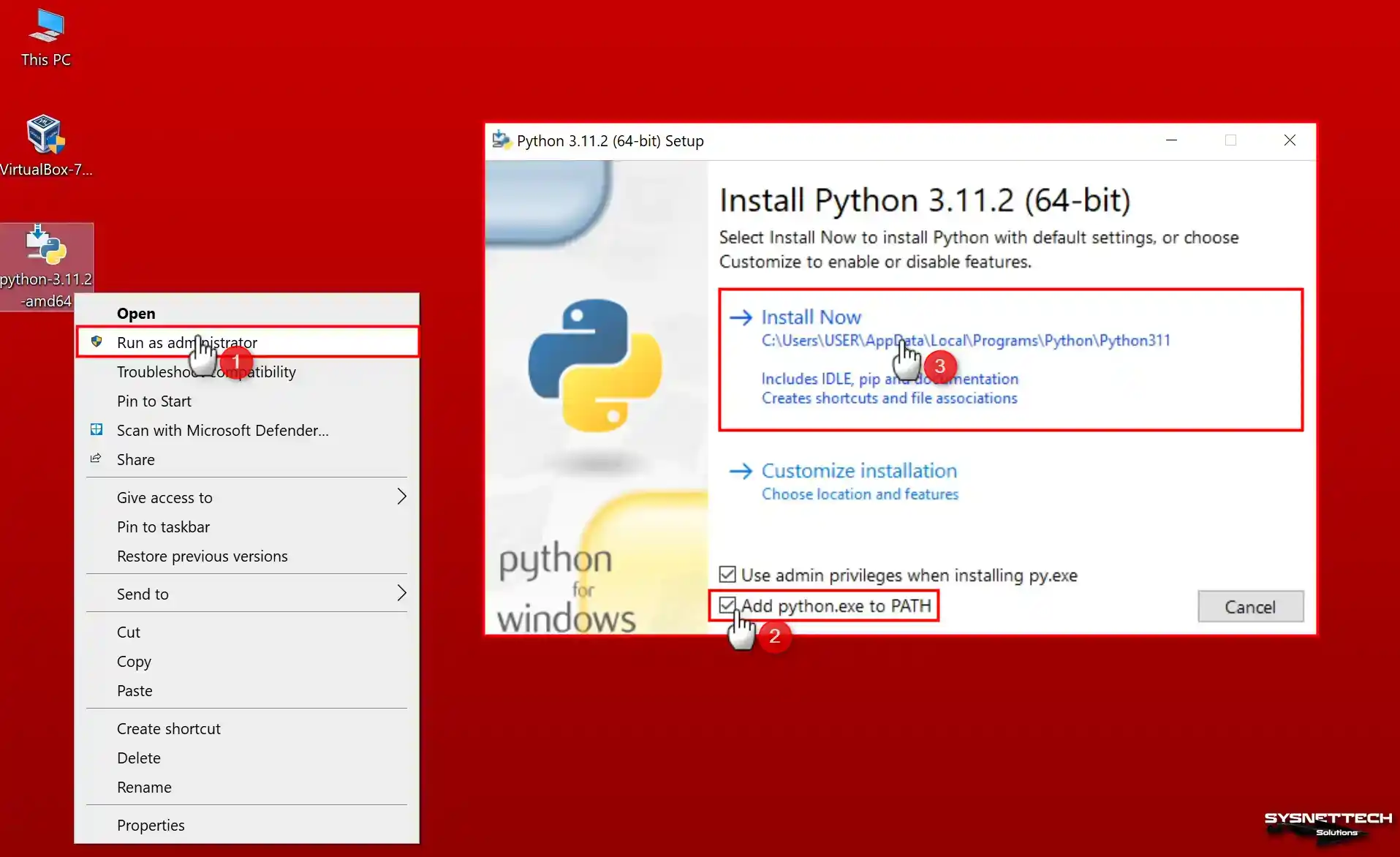Choose Run as administrator
The width and height of the screenshot is (1400, 857).
coord(247,342)
